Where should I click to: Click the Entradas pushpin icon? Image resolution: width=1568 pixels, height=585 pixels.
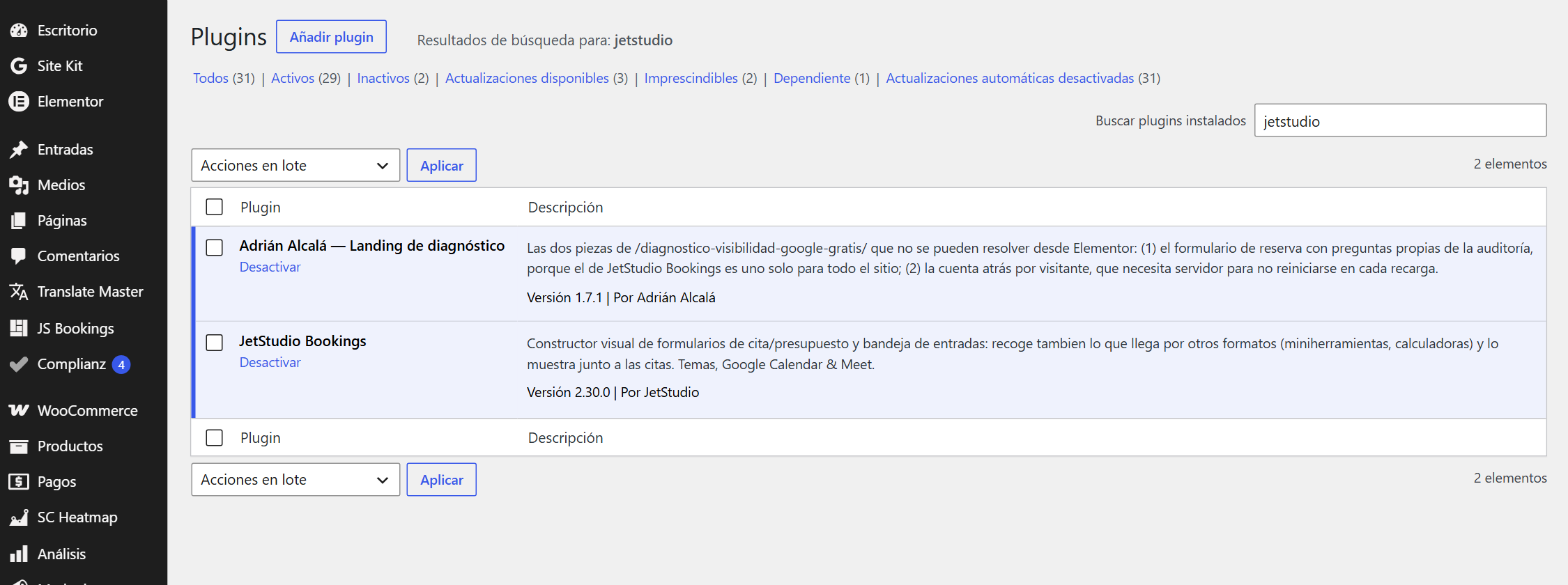(x=19, y=149)
